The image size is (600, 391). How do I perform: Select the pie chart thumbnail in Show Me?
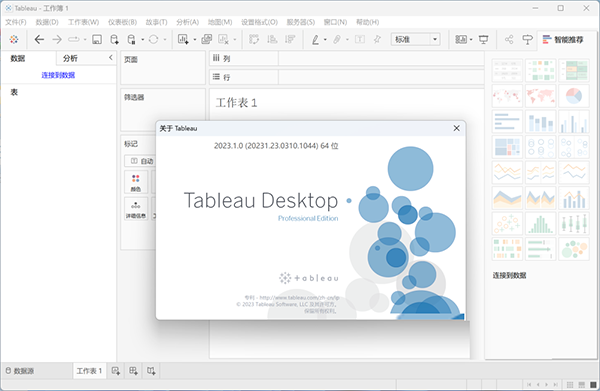coord(574,95)
